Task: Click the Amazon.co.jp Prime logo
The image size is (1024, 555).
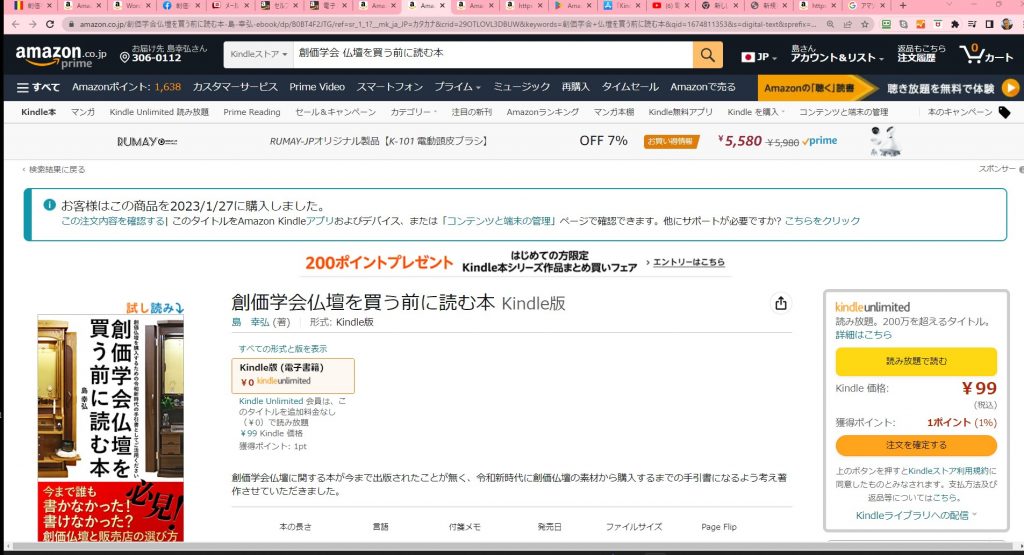Action: (x=60, y=55)
